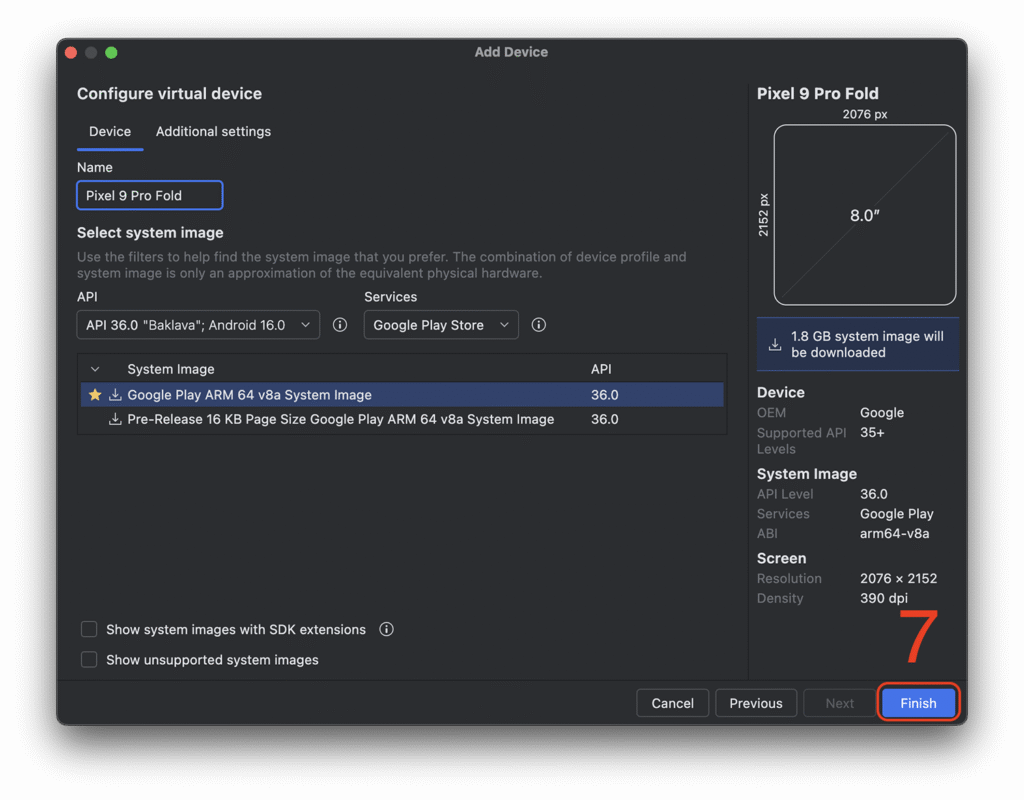This screenshot has width=1024, height=800.
Task: Click download icon for Pre-Release 16 KB image
Action: pyautogui.click(x=115, y=420)
